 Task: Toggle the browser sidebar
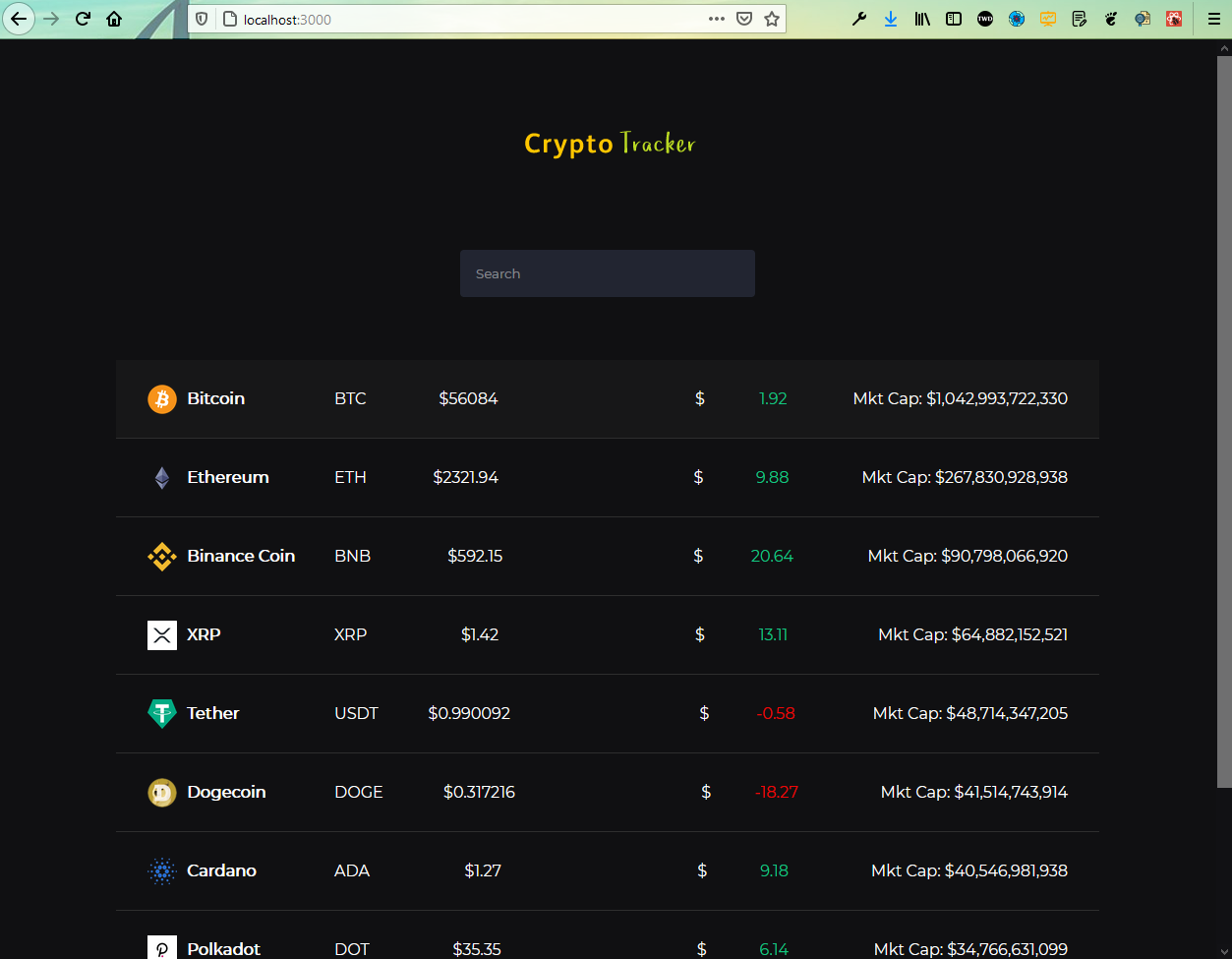[x=954, y=19]
